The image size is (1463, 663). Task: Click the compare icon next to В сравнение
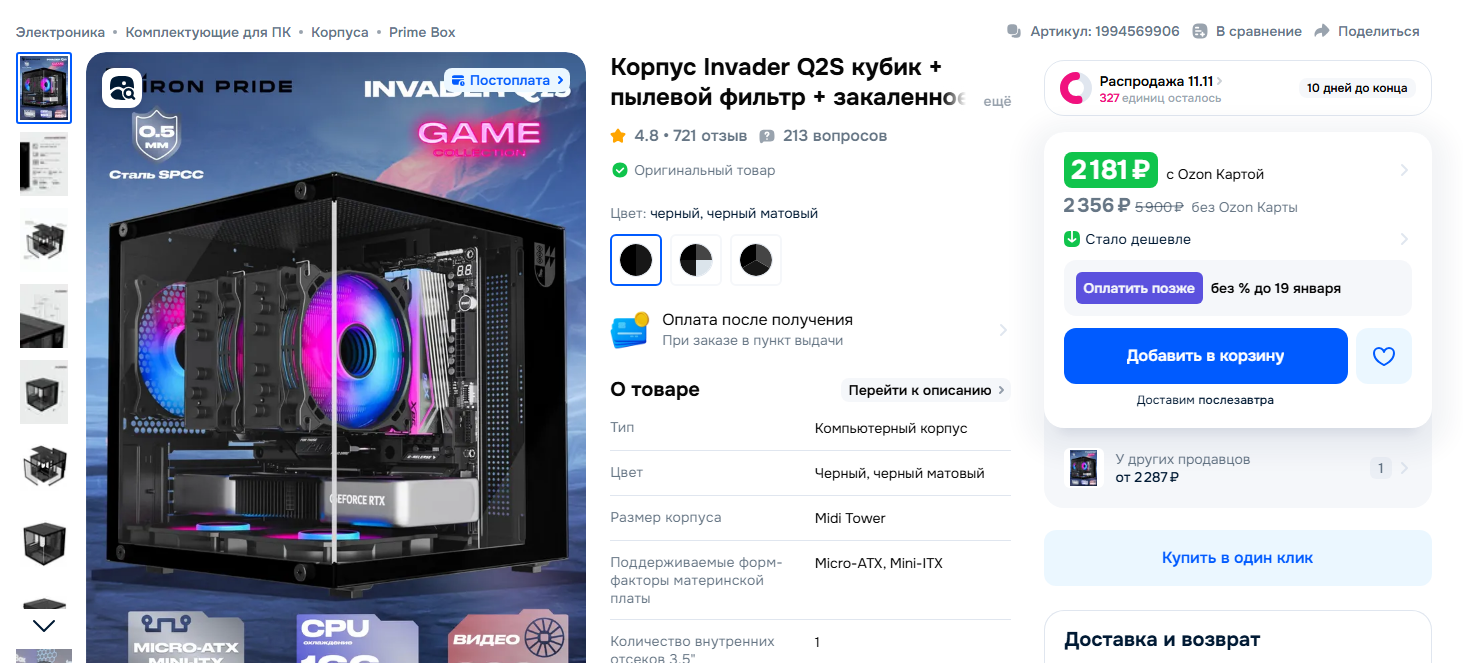click(1200, 31)
